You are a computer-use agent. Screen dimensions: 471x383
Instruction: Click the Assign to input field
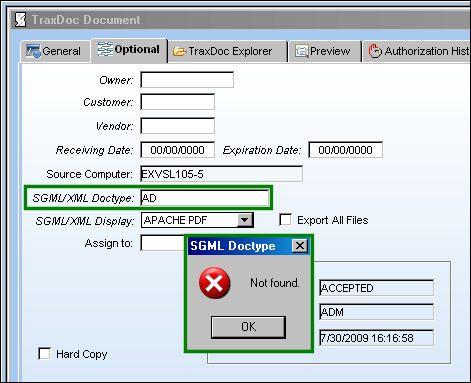point(163,243)
